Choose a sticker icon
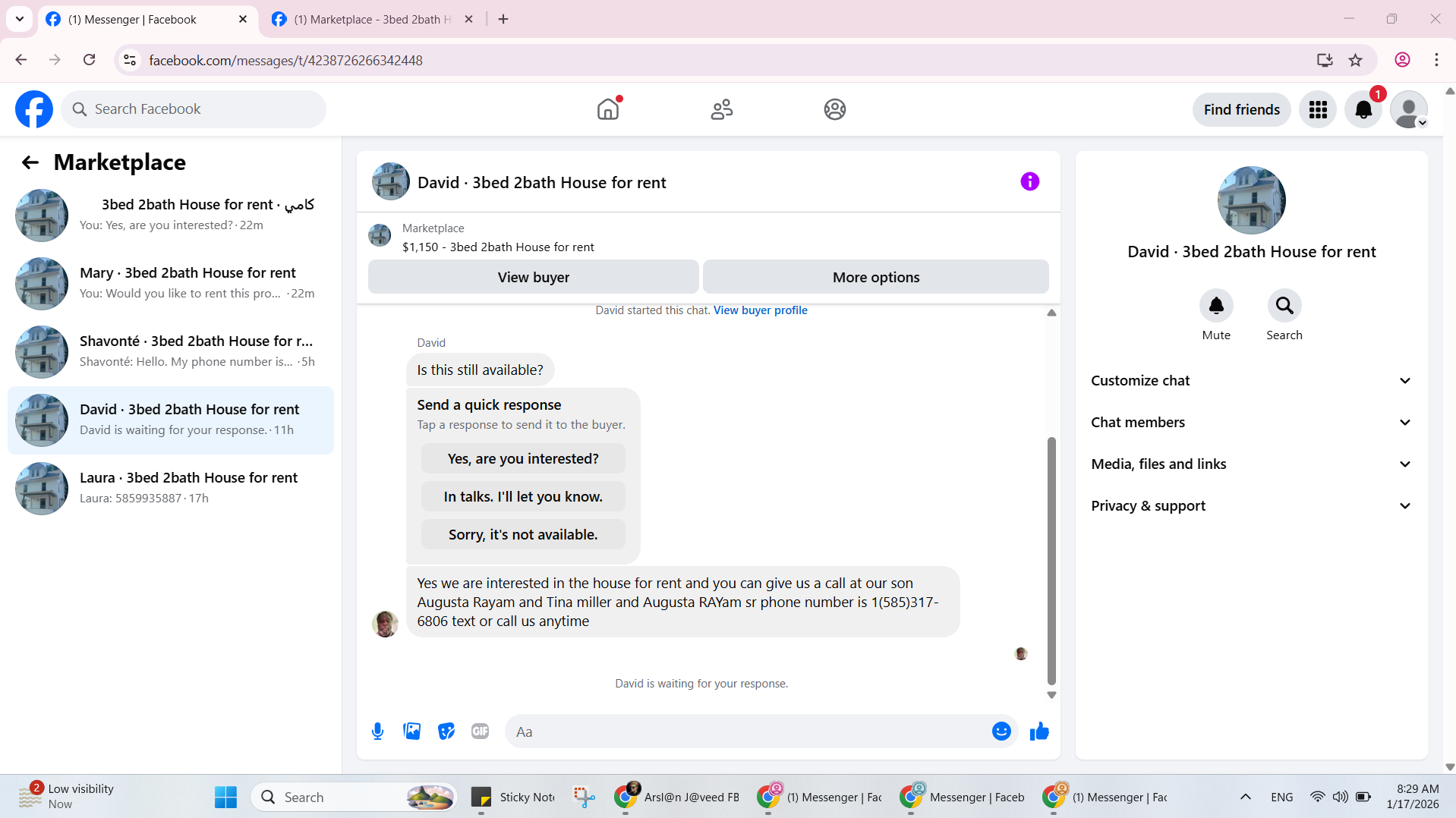This screenshot has height=818, width=1456. (446, 731)
